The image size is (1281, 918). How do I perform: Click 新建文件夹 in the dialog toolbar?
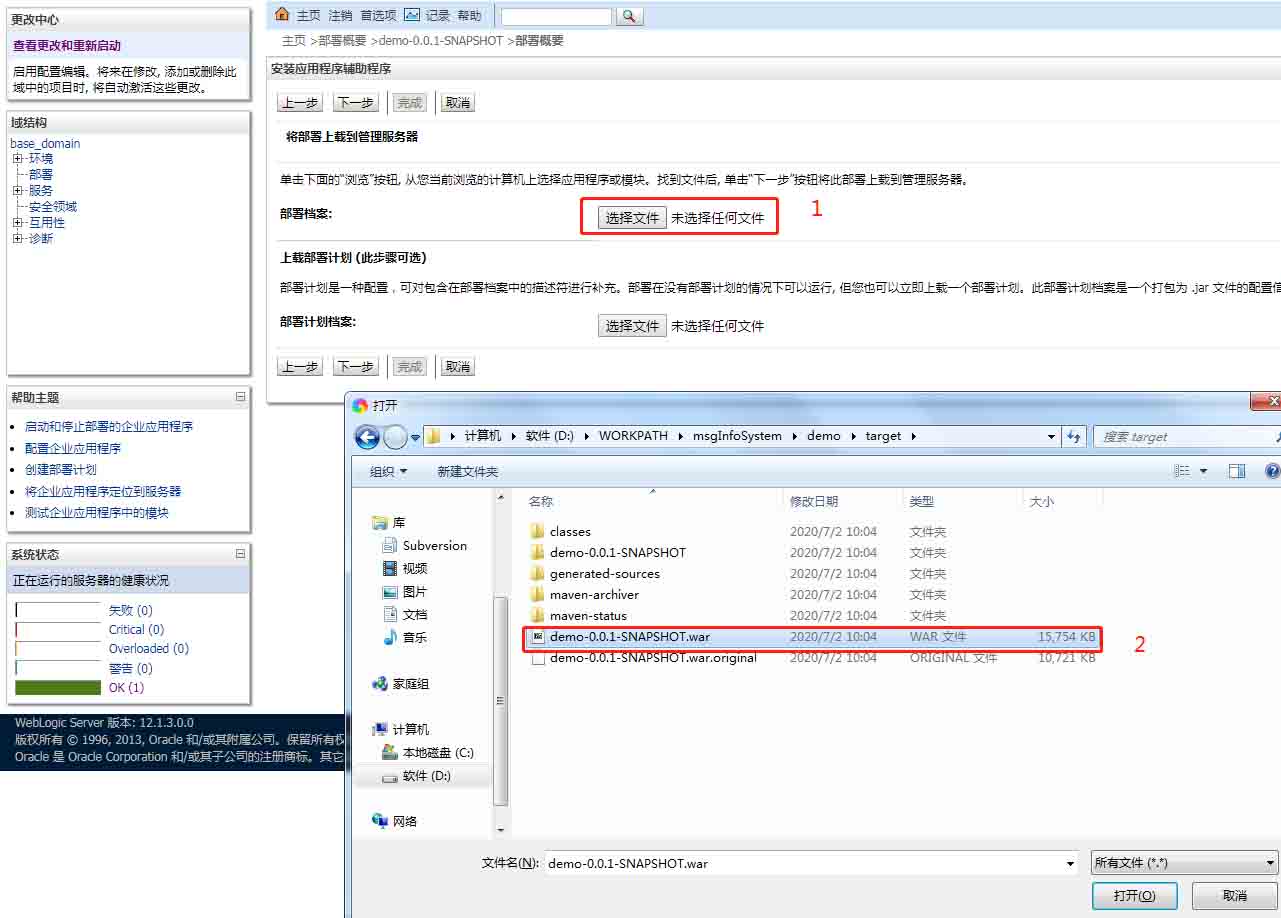click(467, 471)
